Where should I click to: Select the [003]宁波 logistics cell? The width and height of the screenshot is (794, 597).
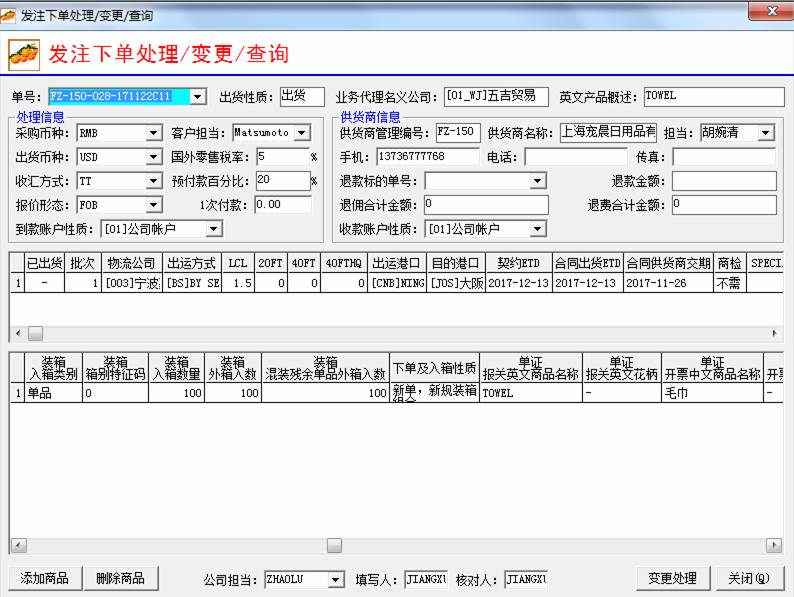click(x=132, y=283)
